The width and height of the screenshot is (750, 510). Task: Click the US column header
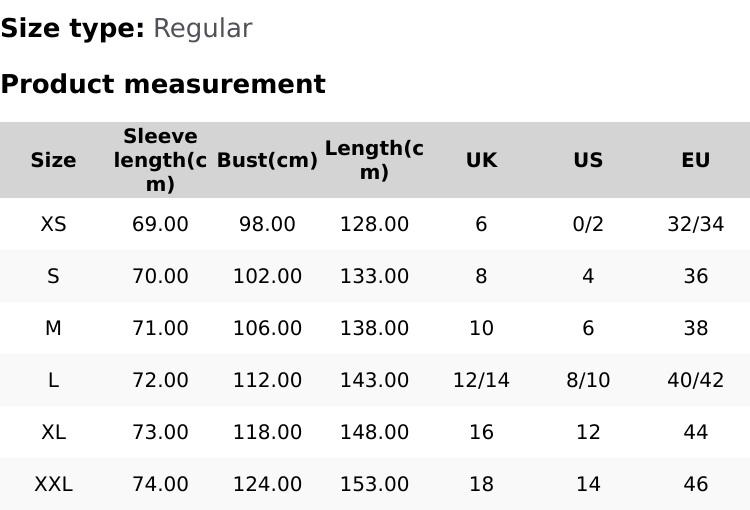point(588,160)
